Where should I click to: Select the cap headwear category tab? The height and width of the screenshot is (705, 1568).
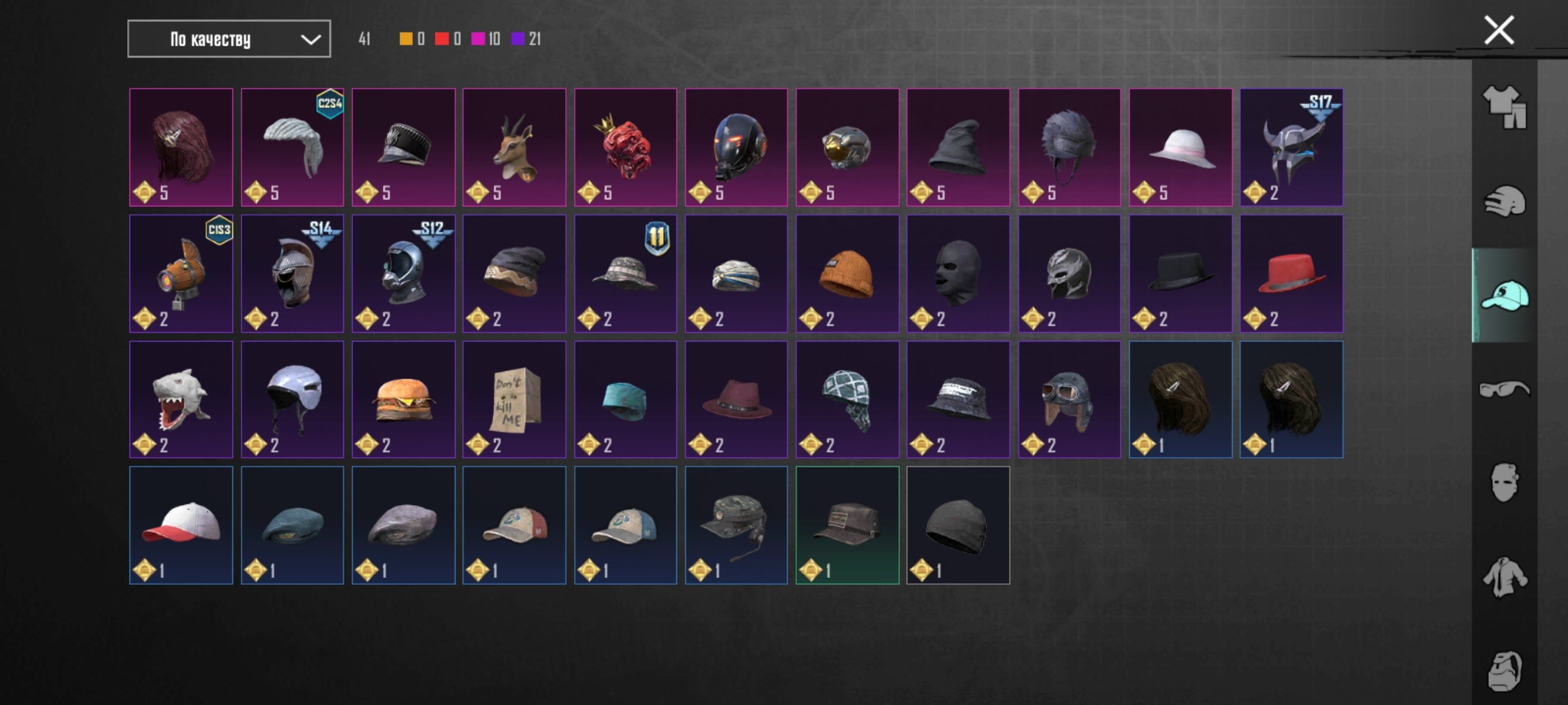tap(1505, 296)
